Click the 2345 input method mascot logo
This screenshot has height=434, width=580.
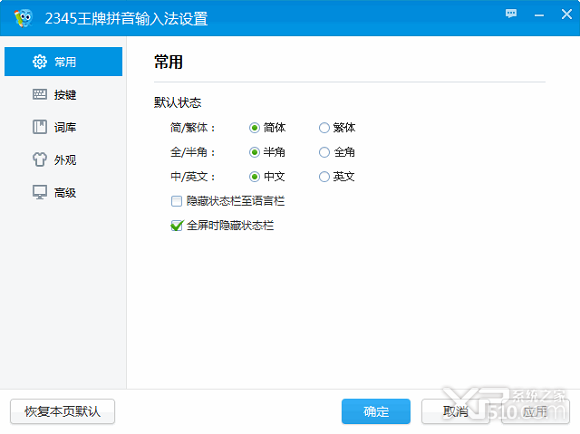click(23, 18)
